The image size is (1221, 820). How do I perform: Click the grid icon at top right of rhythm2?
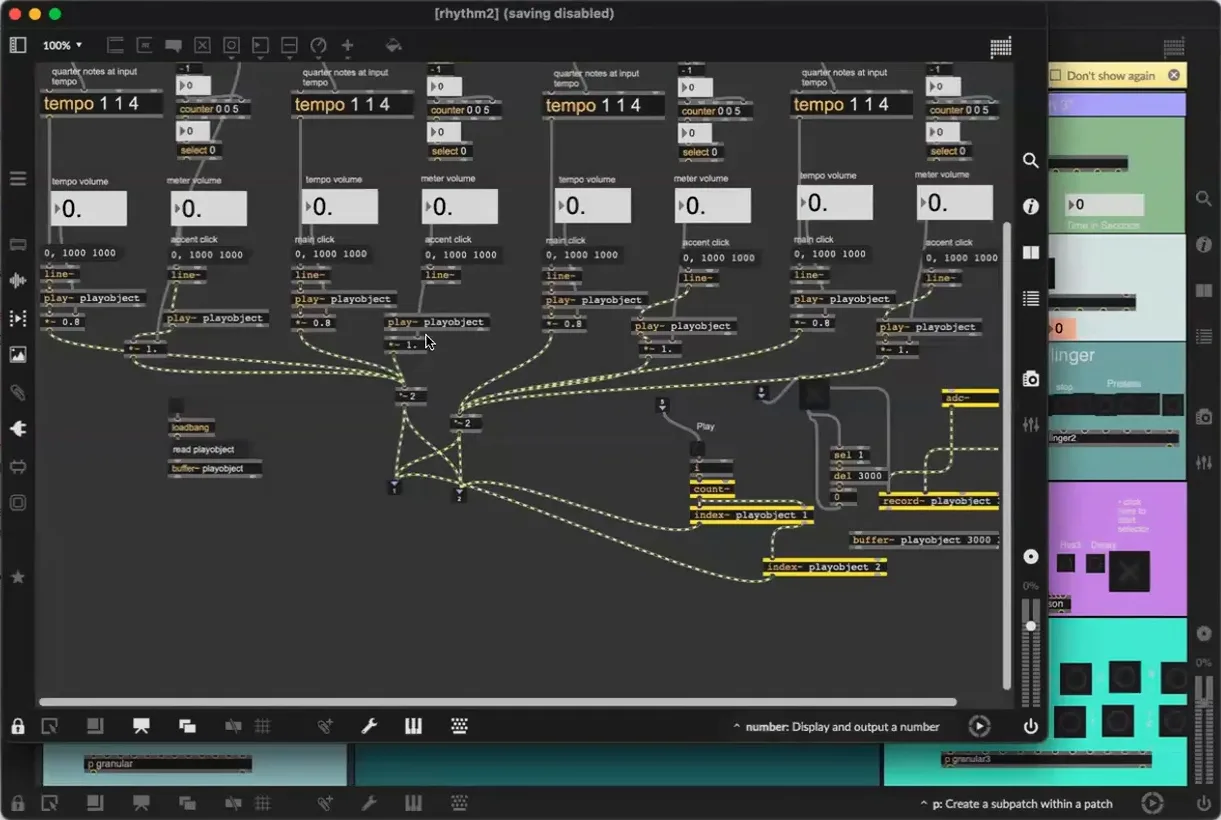1001,47
